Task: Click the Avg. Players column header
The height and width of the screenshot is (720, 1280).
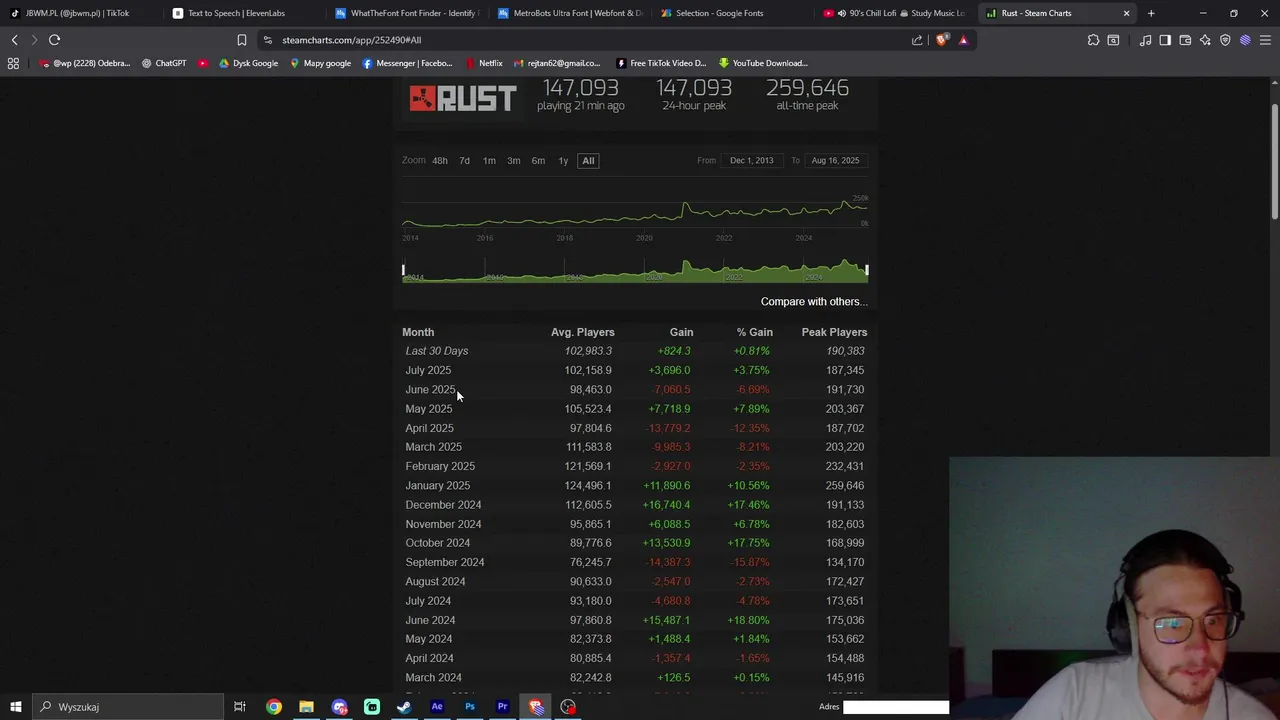Action: click(582, 332)
